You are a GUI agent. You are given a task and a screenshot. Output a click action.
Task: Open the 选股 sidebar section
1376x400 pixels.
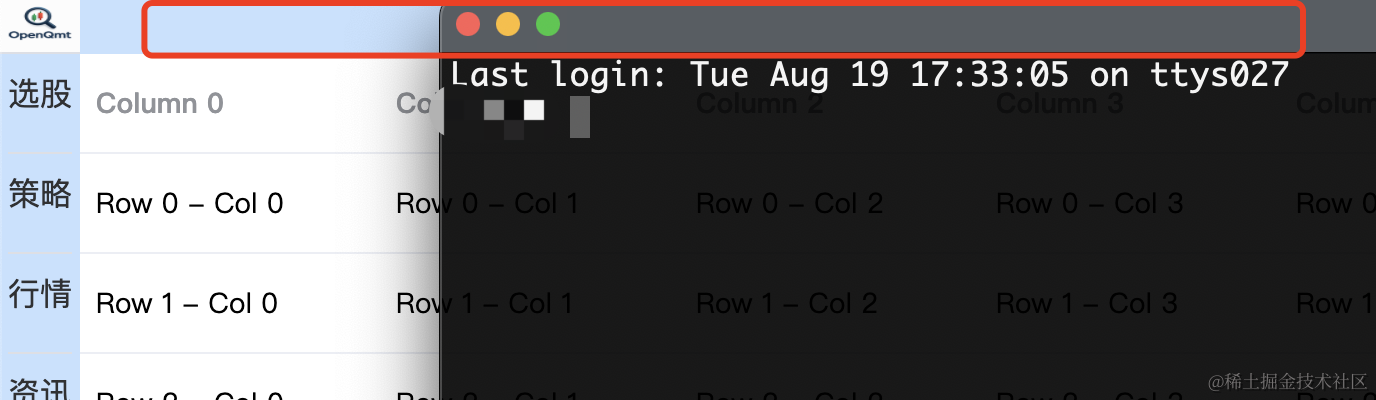[x=40, y=95]
